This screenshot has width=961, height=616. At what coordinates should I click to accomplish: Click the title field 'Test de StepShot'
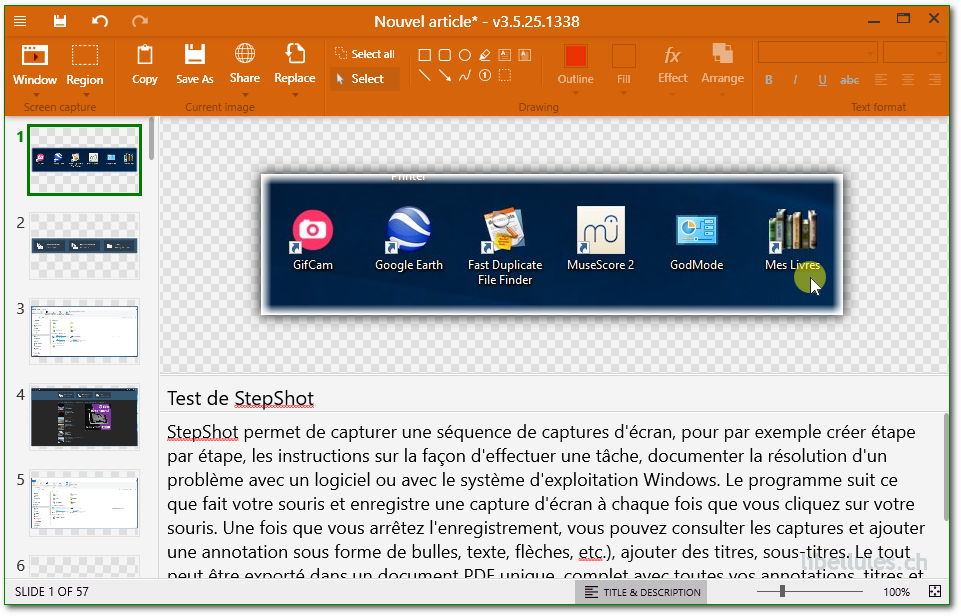click(240, 398)
